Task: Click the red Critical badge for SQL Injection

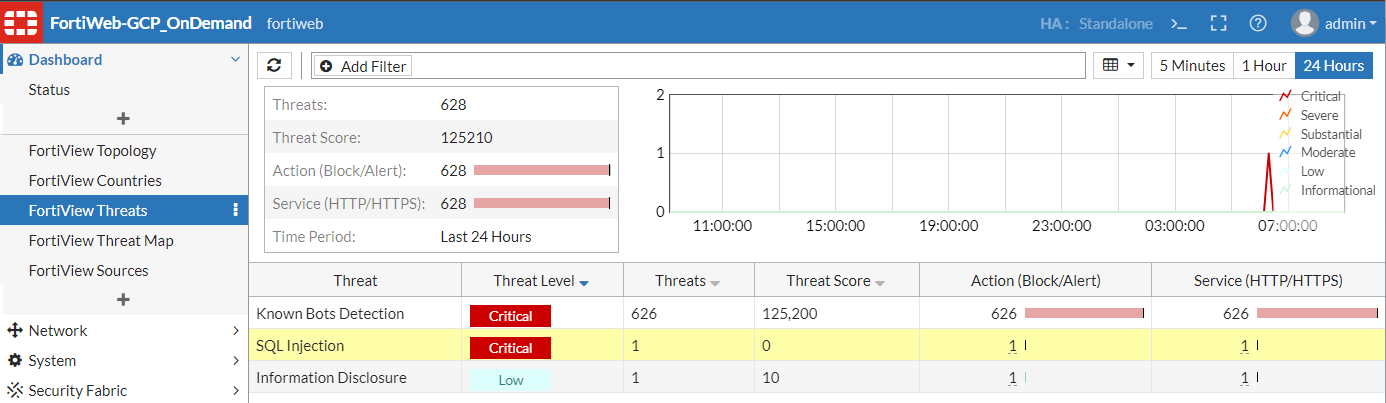Action: pos(510,348)
